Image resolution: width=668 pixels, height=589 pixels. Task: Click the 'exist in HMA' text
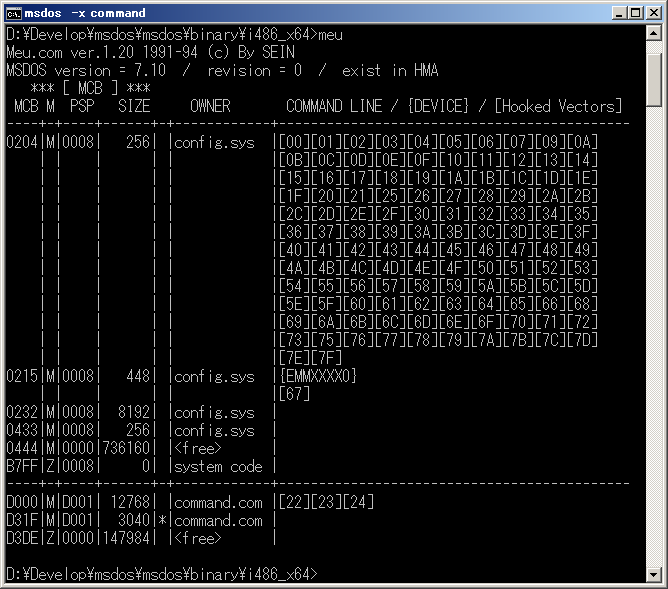pos(390,70)
